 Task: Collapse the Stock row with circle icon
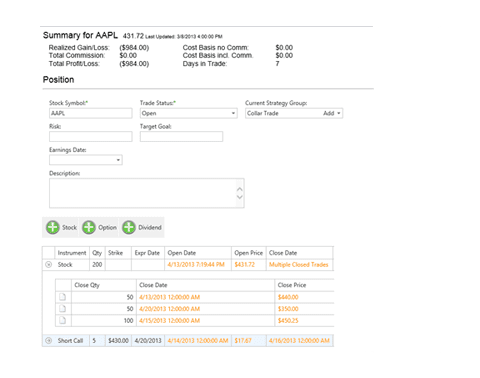(x=49, y=265)
